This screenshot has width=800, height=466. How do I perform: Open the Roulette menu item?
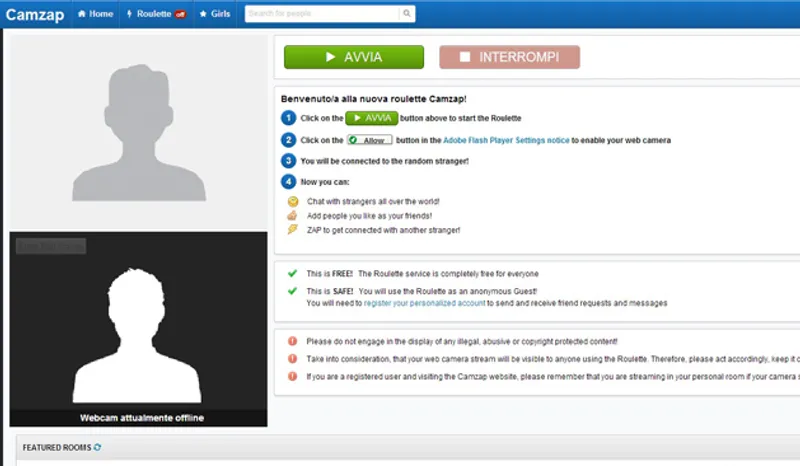coord(156,14)
